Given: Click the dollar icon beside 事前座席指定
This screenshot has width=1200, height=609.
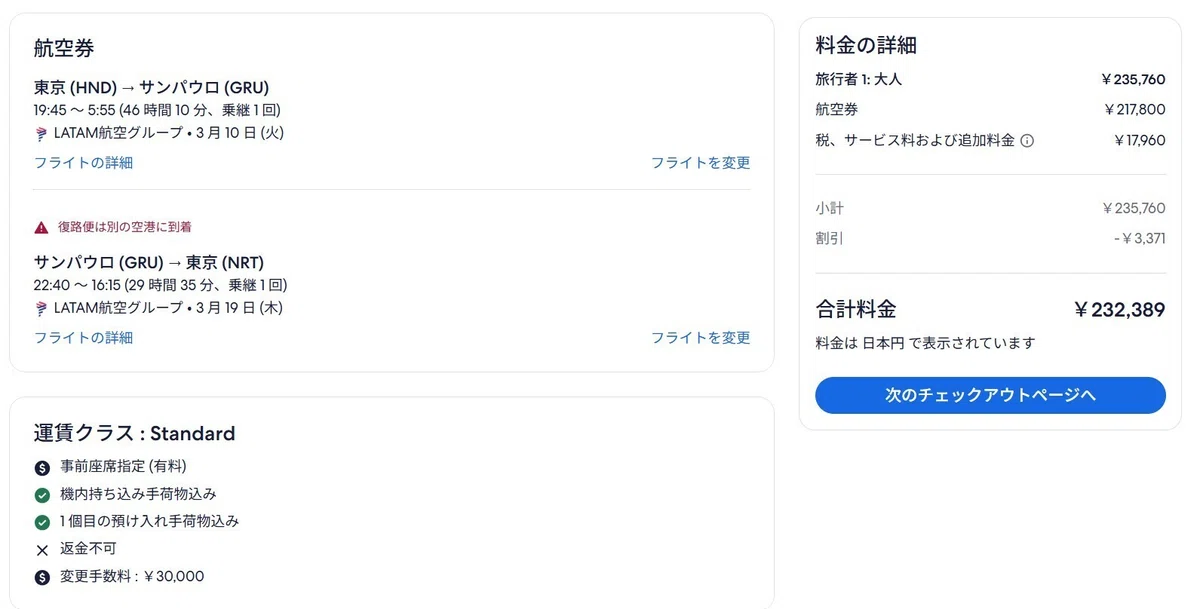Looking at the screenshot, I should click(x=42, y=467).
